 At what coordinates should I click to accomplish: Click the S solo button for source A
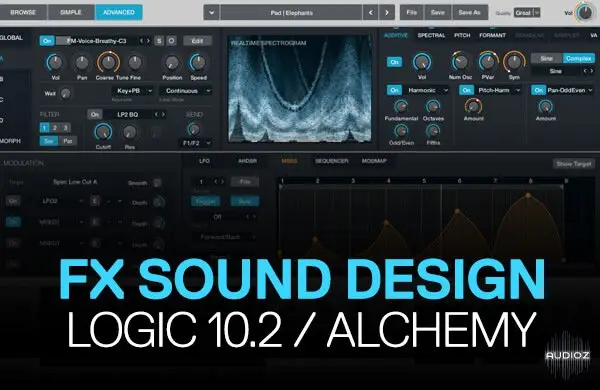point(159,41)
